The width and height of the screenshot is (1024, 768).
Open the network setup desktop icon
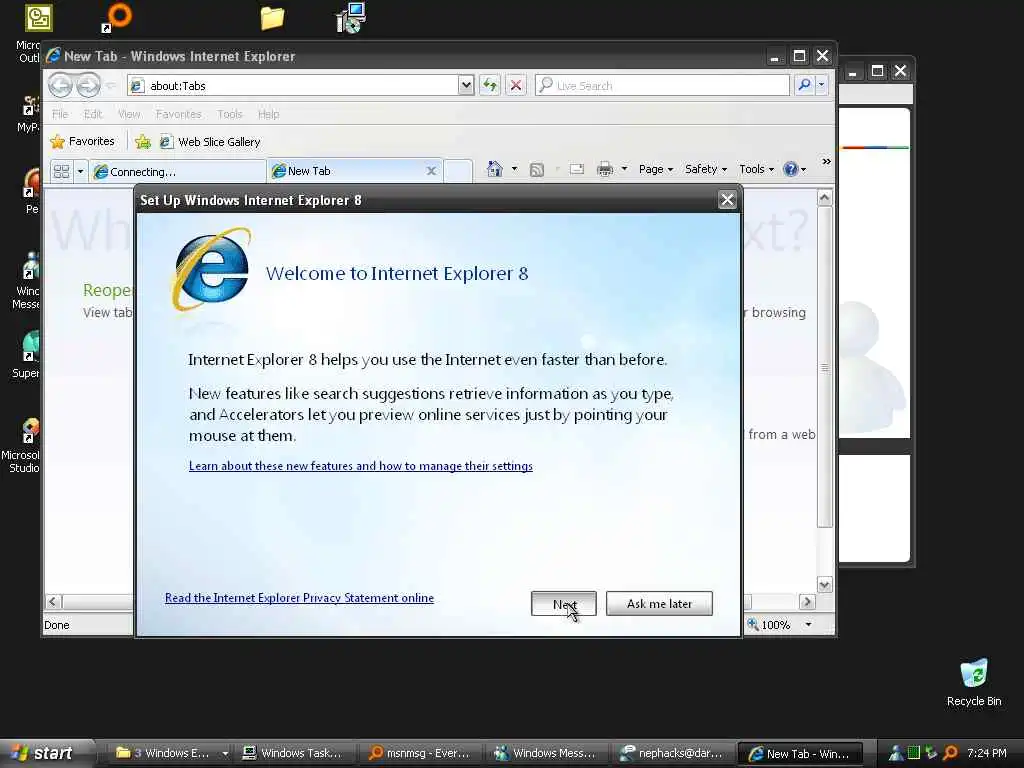click(351, 18)
